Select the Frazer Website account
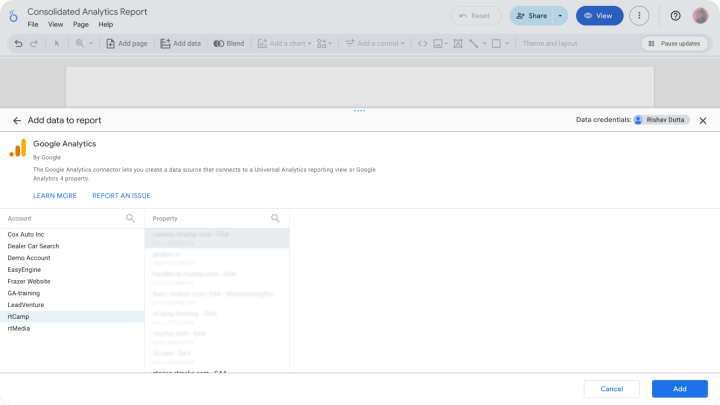The width and height of the screenshot is (720, 405). pos(72,281)
